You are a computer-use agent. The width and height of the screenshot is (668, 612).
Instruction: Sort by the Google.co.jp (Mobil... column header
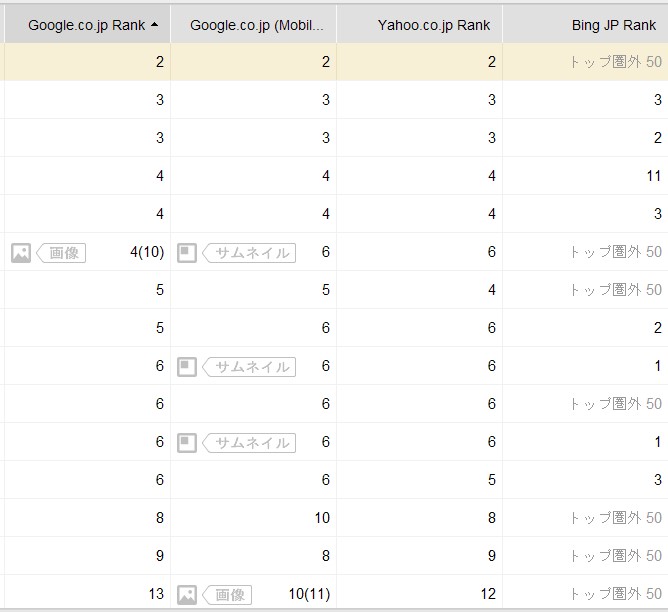click(x=253, y=25)
